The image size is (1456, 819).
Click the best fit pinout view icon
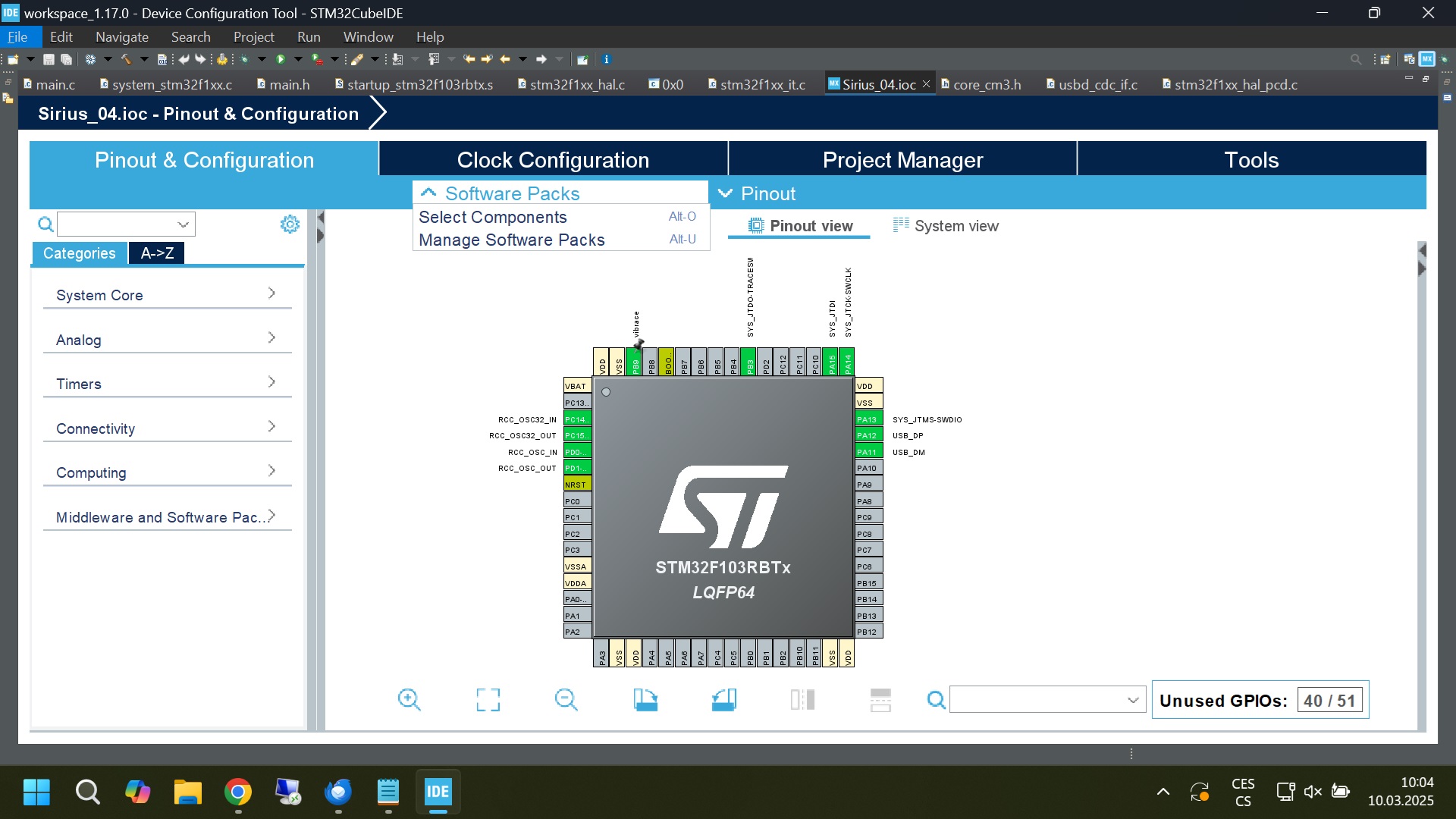pyautogui.click(x=488, y=699)
